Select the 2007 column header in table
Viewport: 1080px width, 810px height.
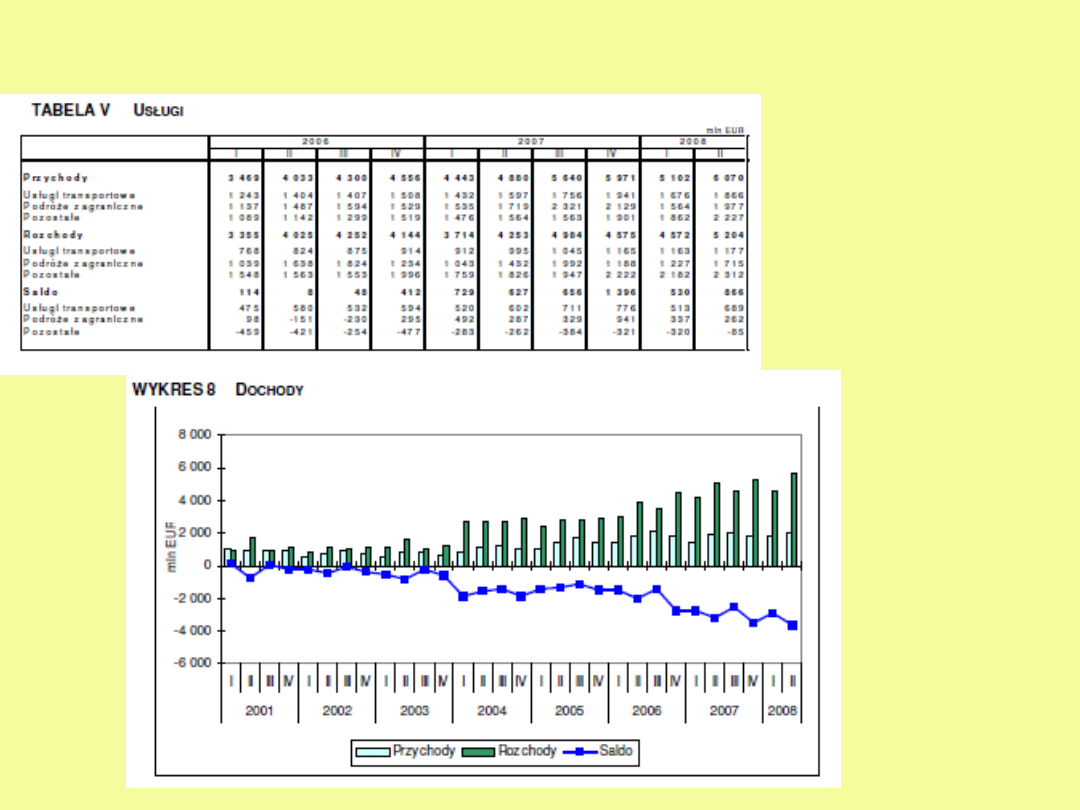pyautogui.click(x=531, y=141)
